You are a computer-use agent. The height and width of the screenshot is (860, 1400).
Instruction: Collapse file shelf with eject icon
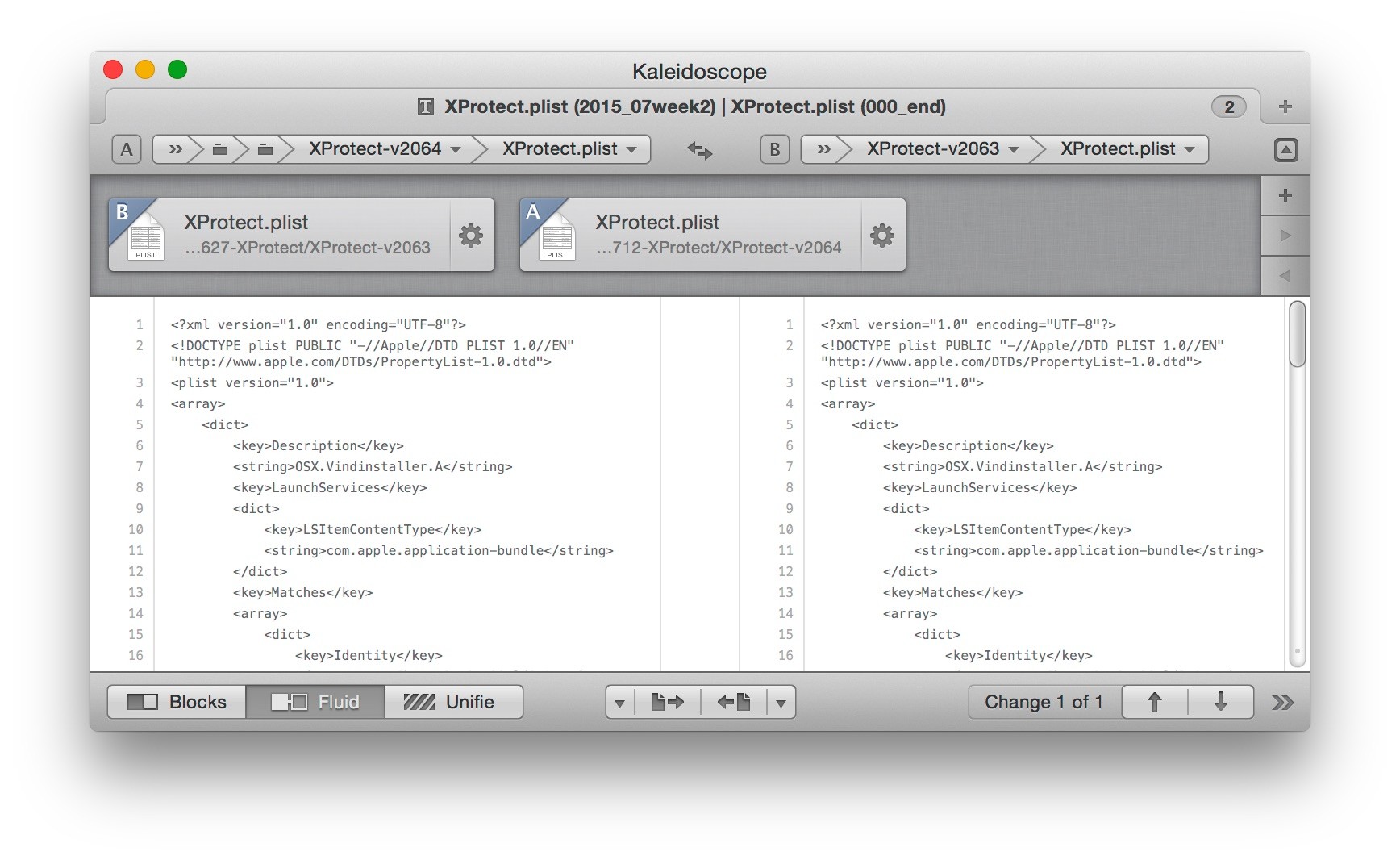pyautogui.click(x=1285, y=150)
